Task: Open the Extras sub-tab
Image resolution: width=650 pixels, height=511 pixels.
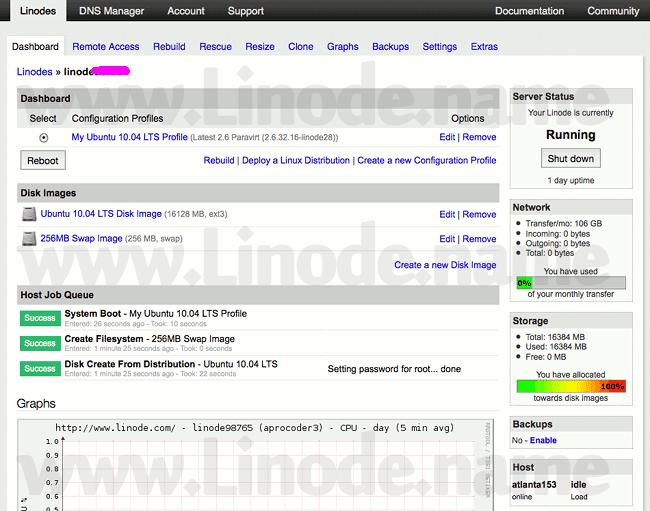Action: coord(484,46)
